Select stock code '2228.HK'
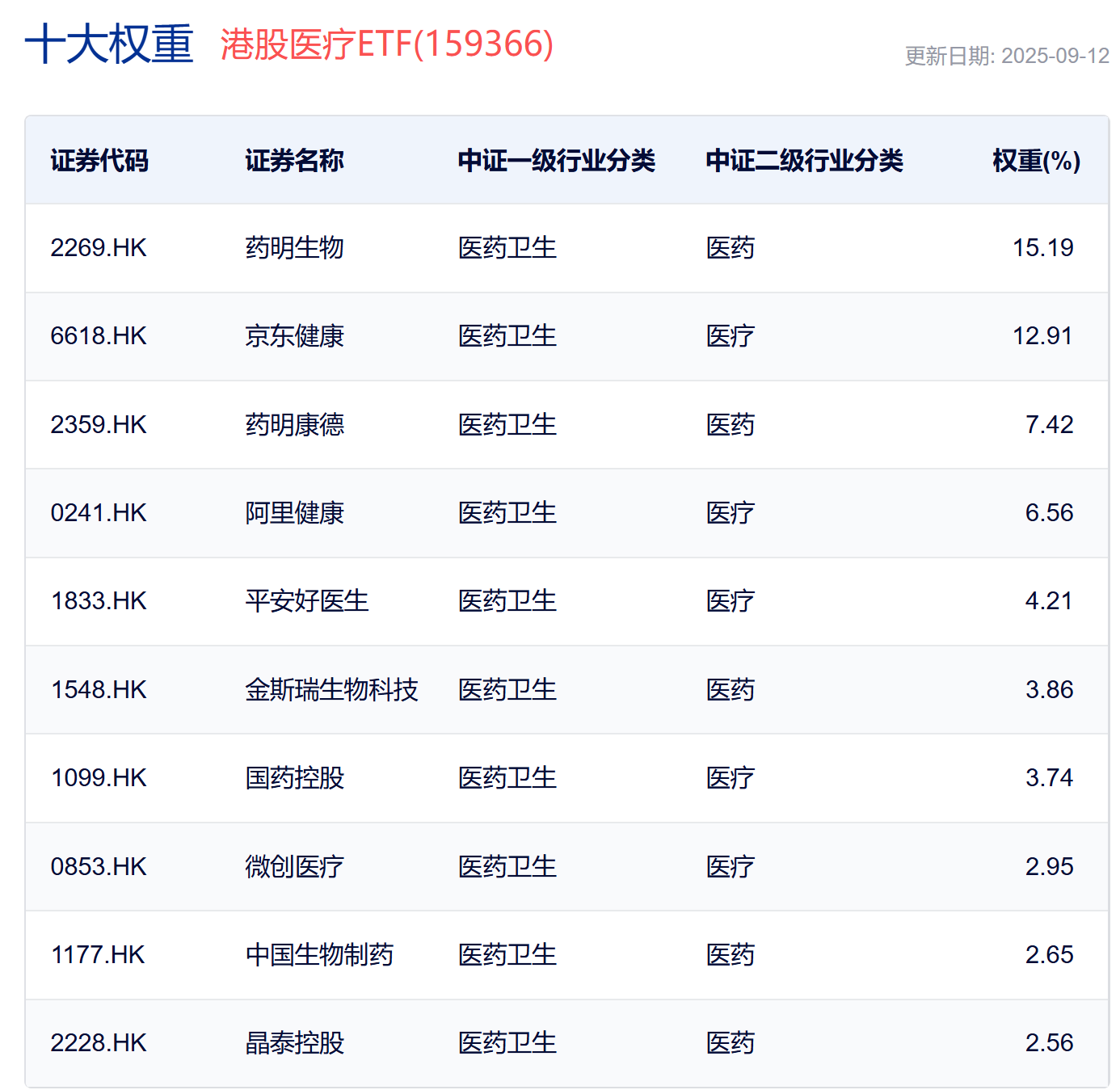The image size is (1120, 1090). click(x=99, y=1043)
